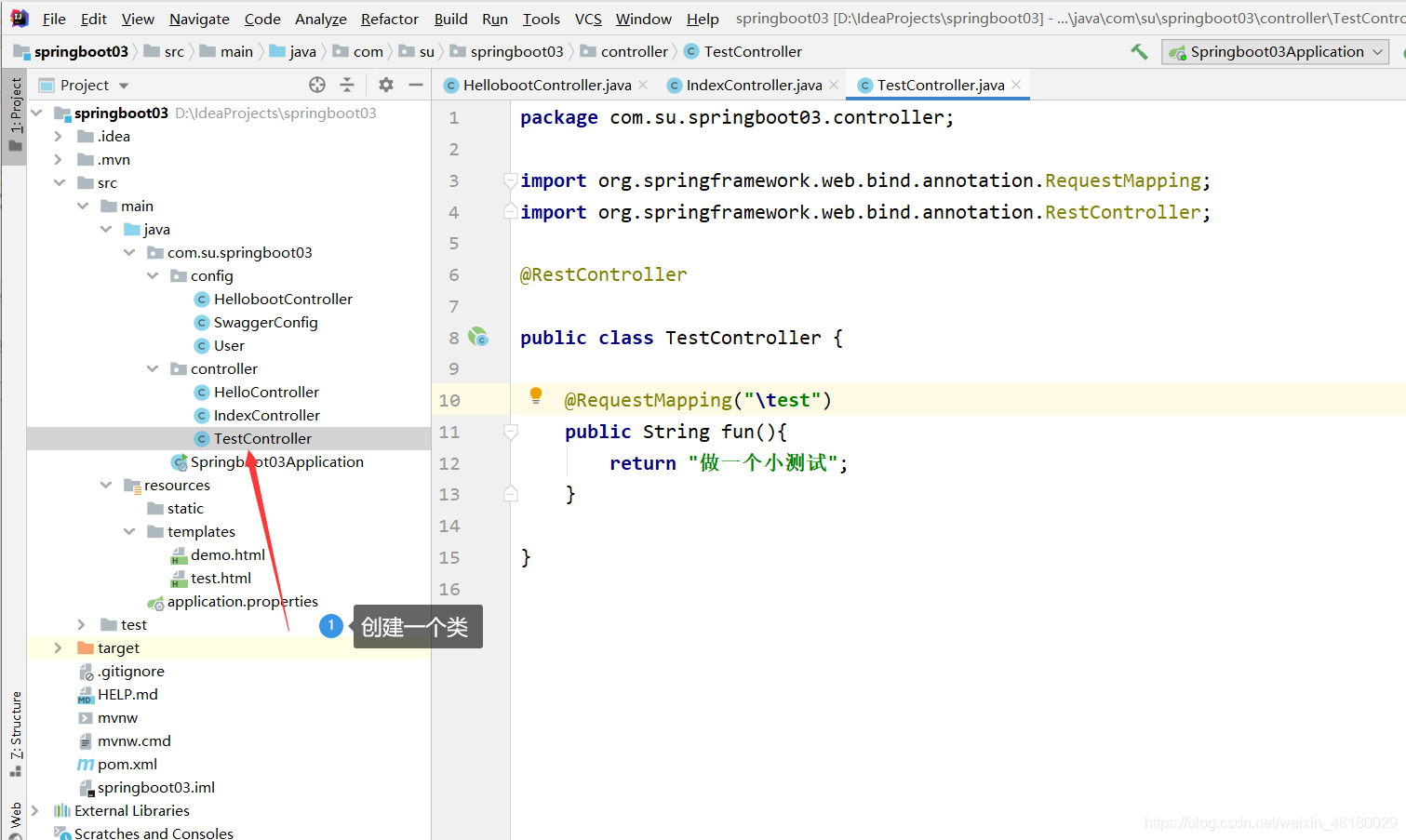
Task: Collapse the java folder
Action: pos(106,229)
